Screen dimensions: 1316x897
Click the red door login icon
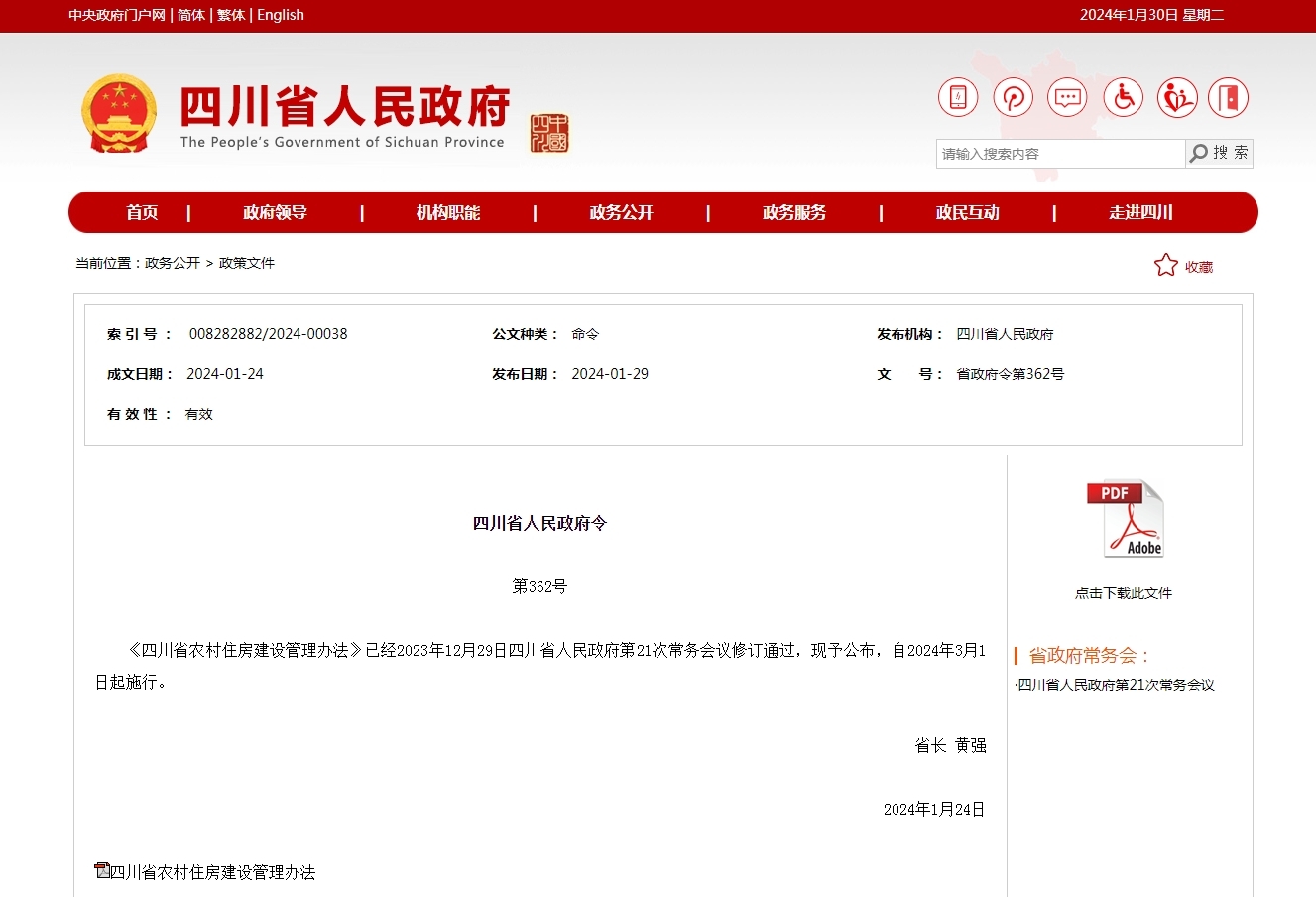(x=1229, y=97)
